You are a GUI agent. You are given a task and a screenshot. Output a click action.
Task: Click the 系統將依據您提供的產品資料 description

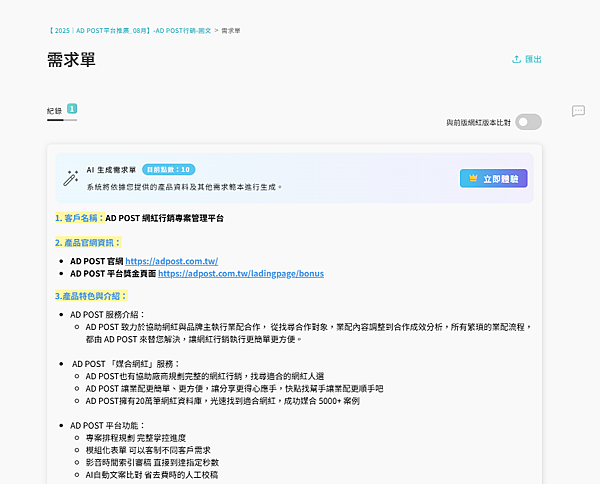(x=184, y=187)
